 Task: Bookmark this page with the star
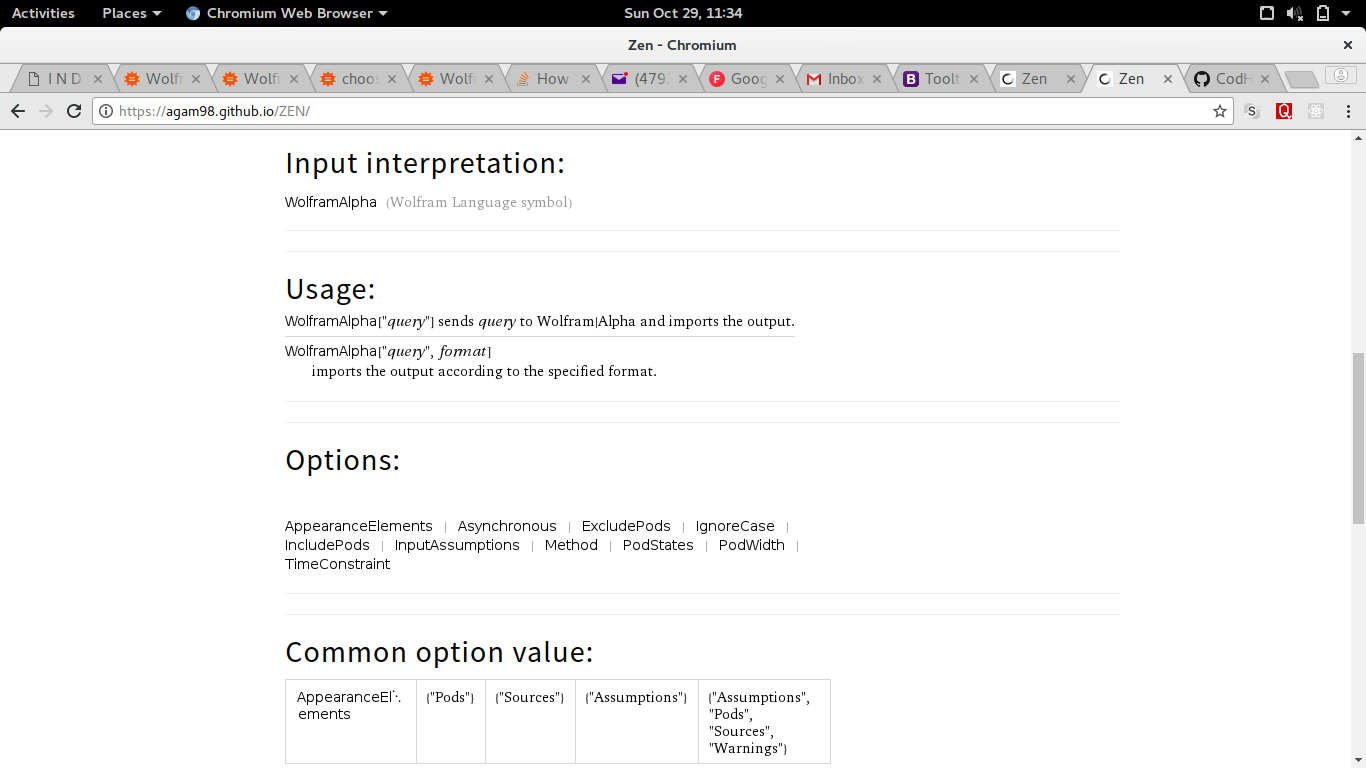pos(1220,111)
